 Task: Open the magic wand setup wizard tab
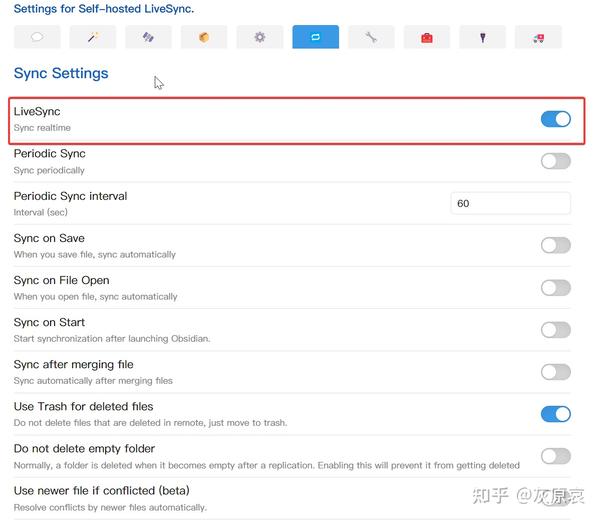93,37
